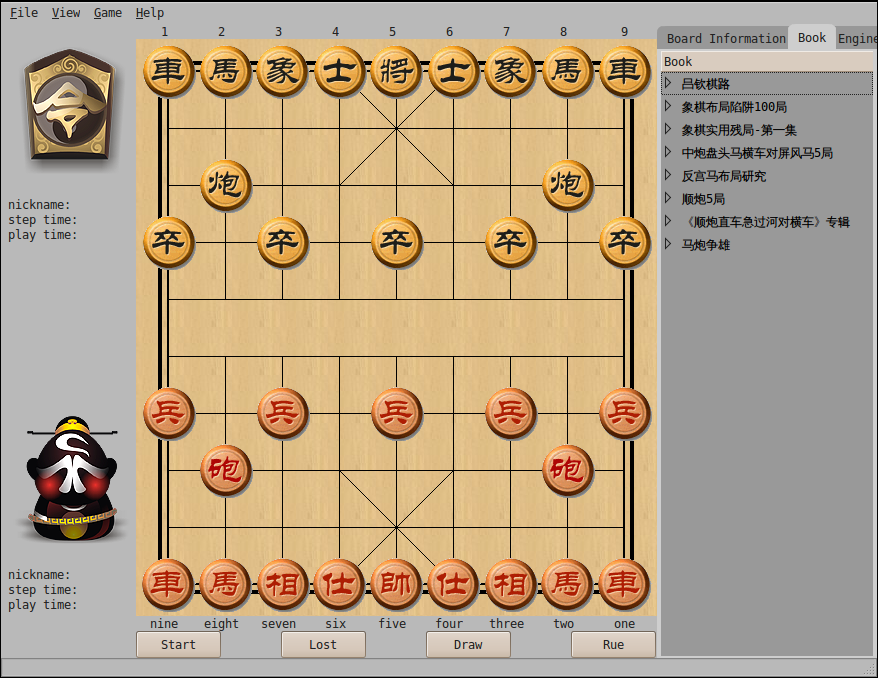Click the top player shield avatar

coord(69,104)
